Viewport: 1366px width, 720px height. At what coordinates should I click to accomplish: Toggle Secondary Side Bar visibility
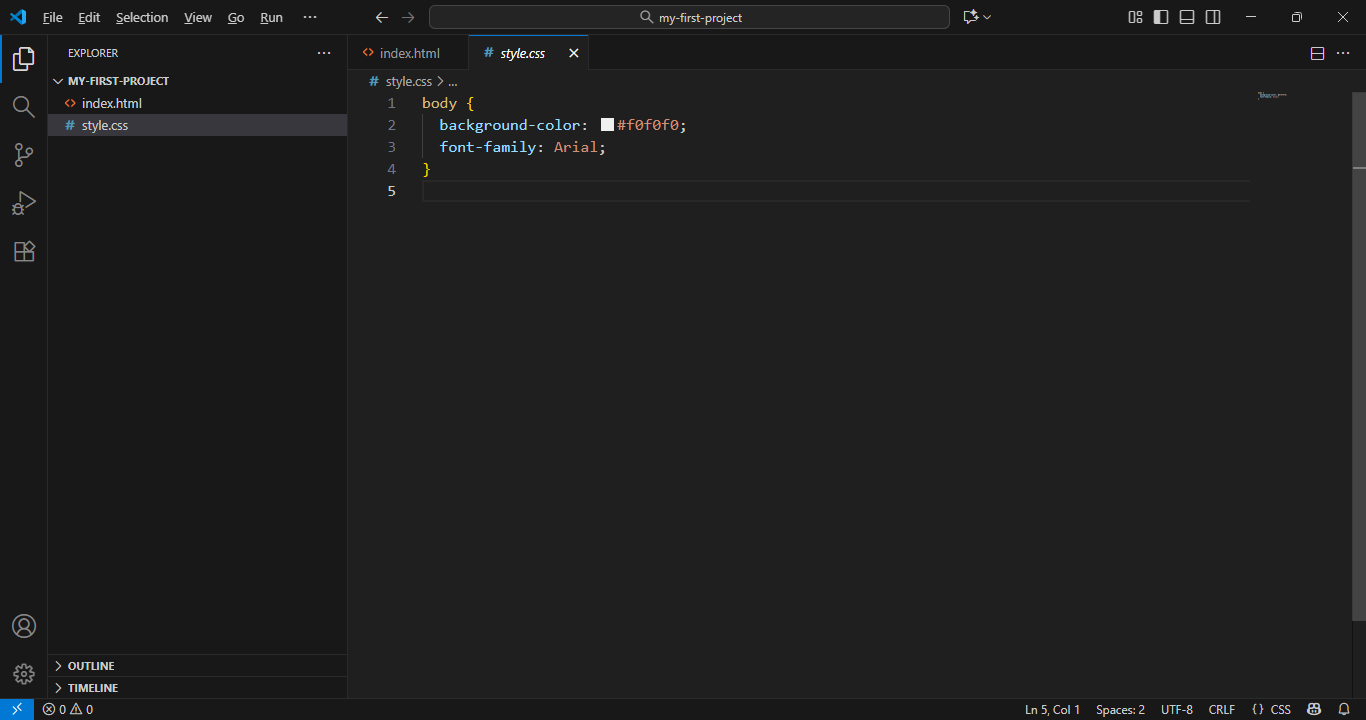pos(1212,16)
